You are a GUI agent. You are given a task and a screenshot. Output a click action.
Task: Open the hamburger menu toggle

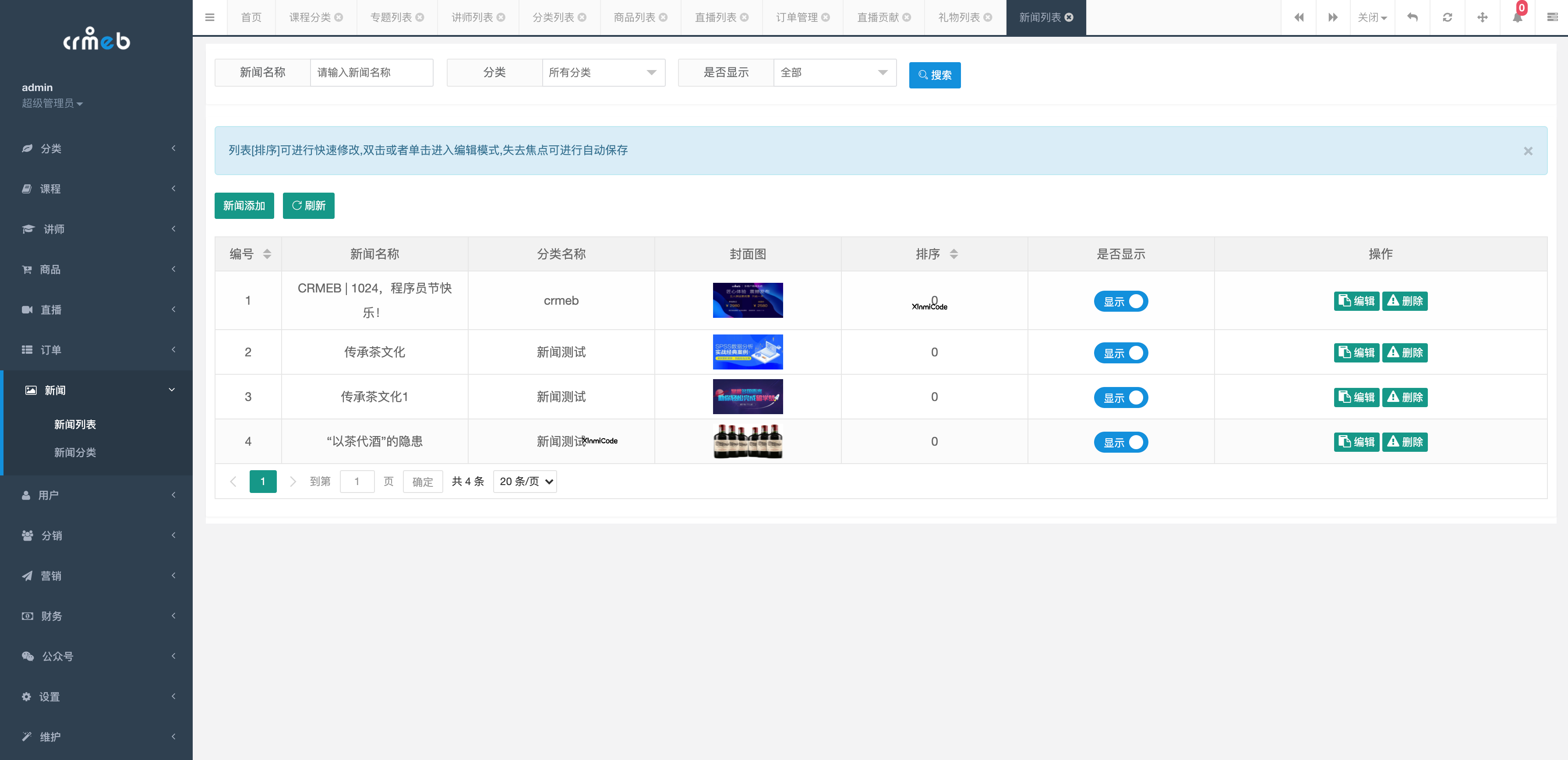point(210,17)
